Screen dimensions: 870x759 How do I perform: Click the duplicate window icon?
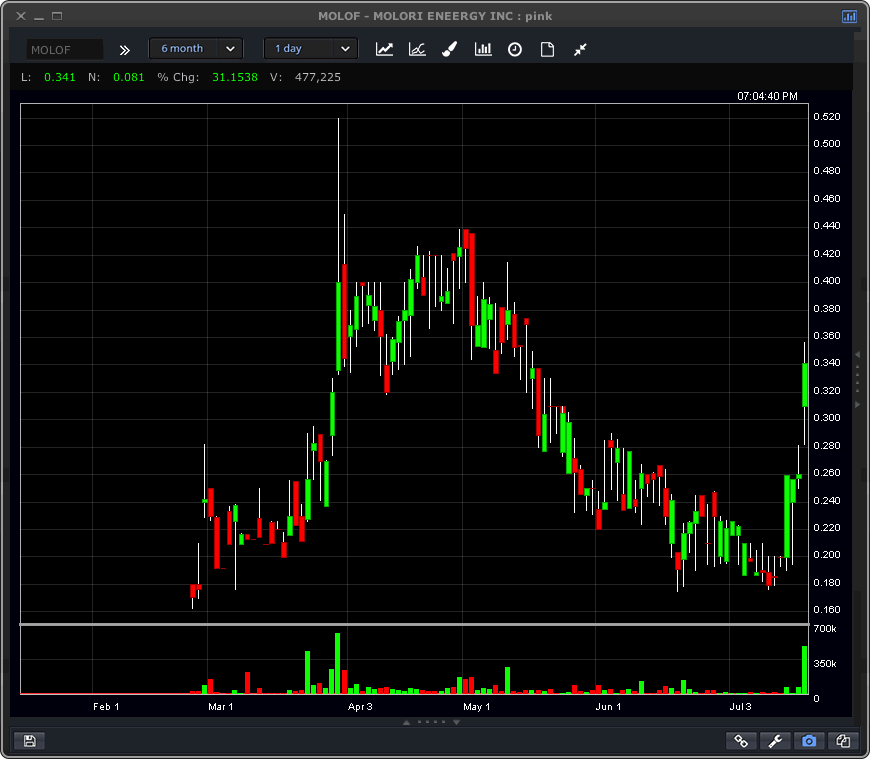click(x=843, y=741)
